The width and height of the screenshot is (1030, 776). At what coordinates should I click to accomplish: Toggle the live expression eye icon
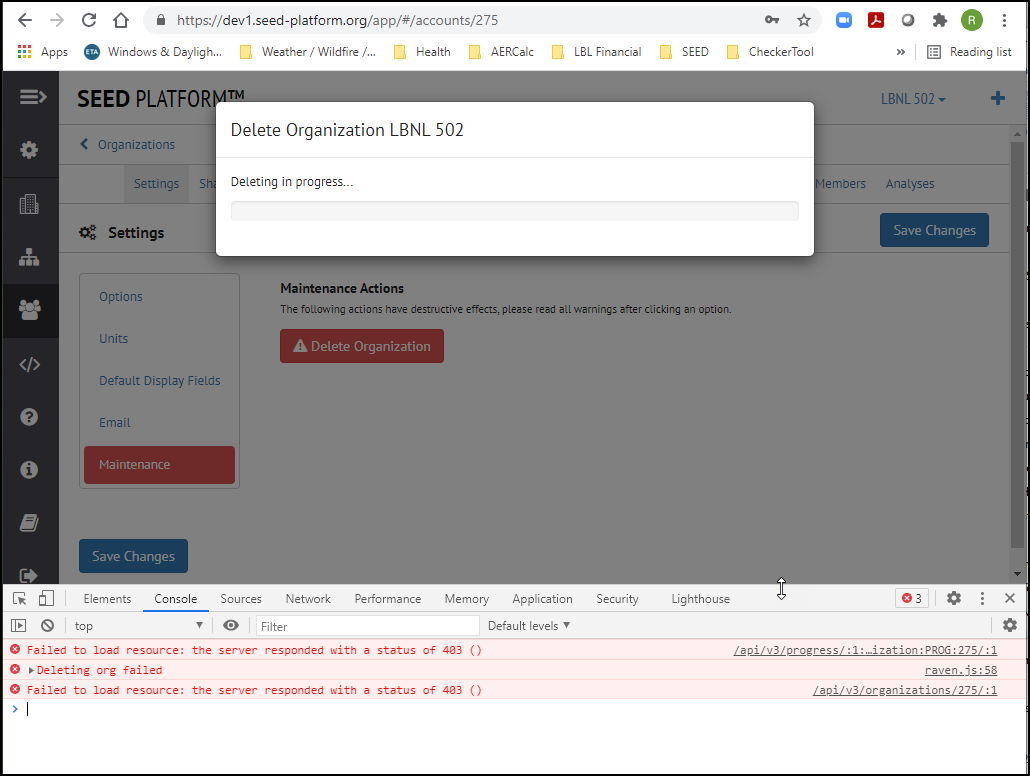(x=231, y=625)
